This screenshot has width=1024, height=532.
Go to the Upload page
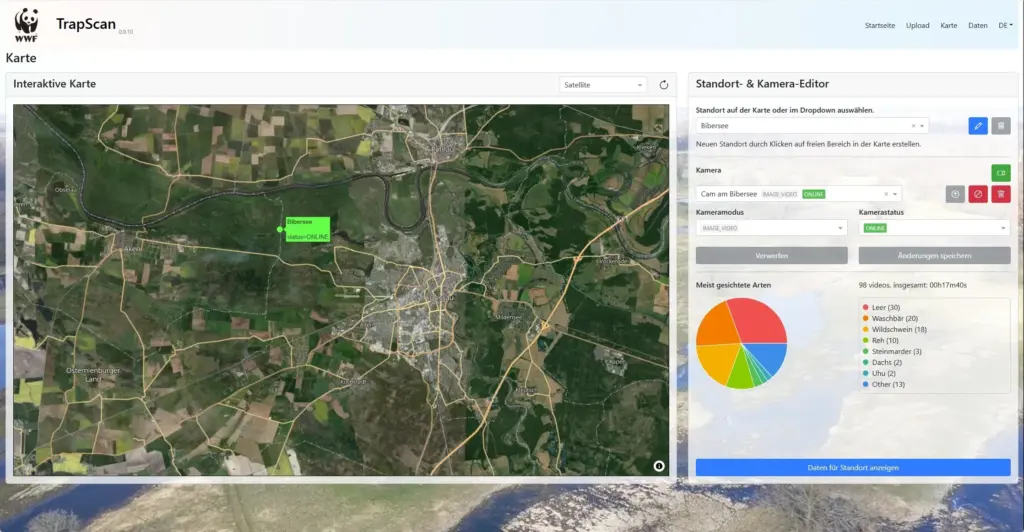[x=917, y=26]
